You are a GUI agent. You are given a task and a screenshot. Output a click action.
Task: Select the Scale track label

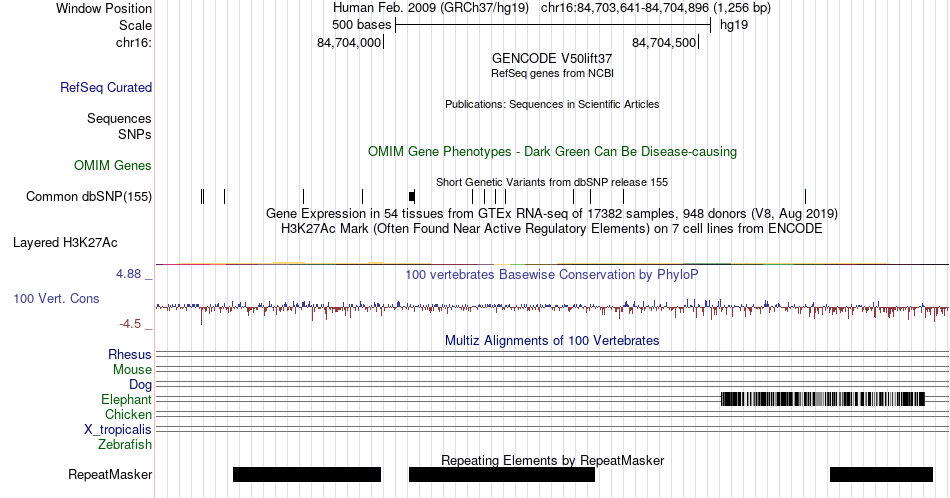click(135, 25)
